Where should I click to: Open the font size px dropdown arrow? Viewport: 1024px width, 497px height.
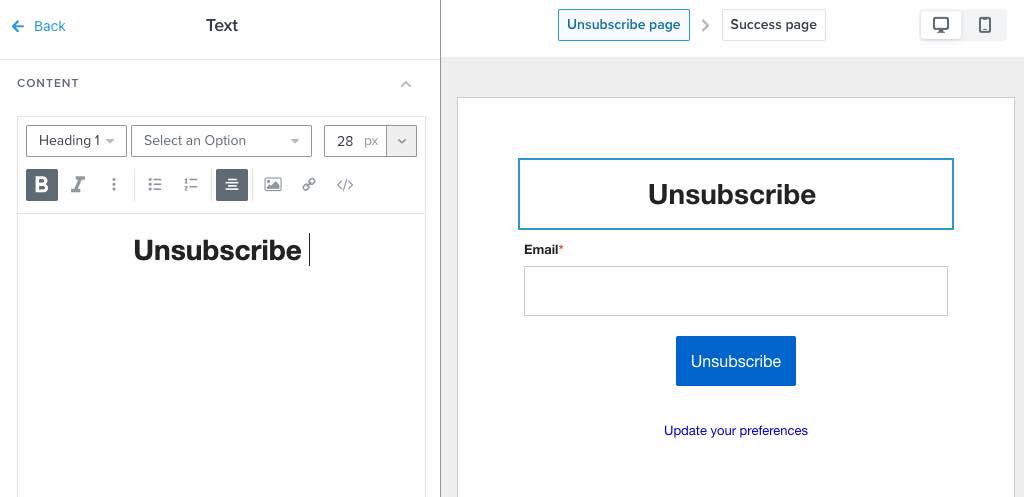402,141
